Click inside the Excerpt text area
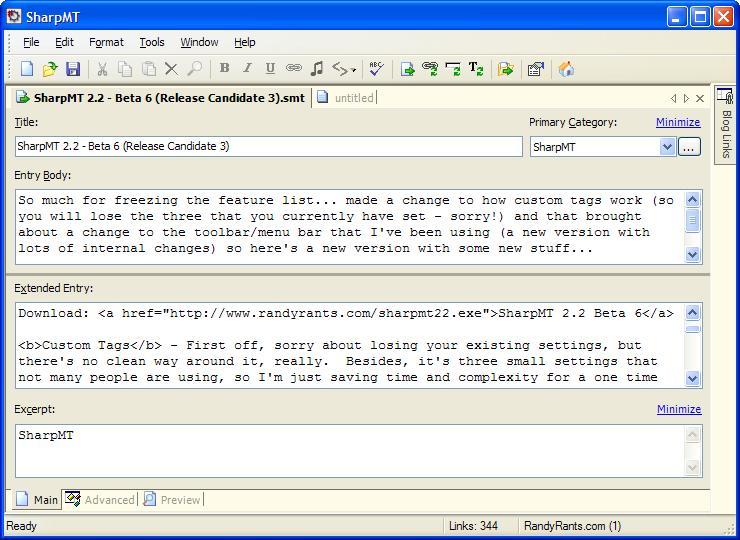The width and height of the screenshot is (740, 540). [x=350, y=451]
